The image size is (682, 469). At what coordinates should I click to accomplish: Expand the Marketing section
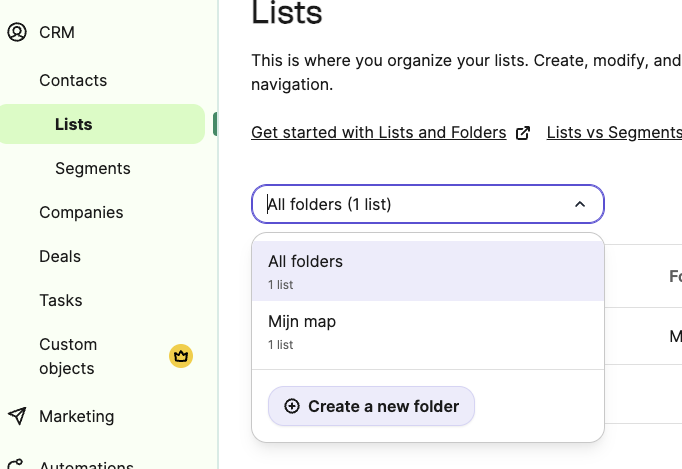[x=77, y=416]
